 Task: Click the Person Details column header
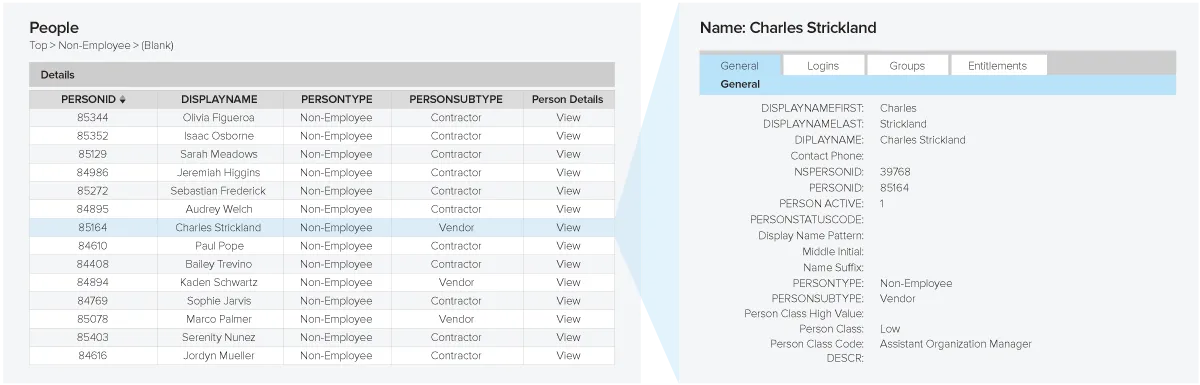(x=568, y=100)
